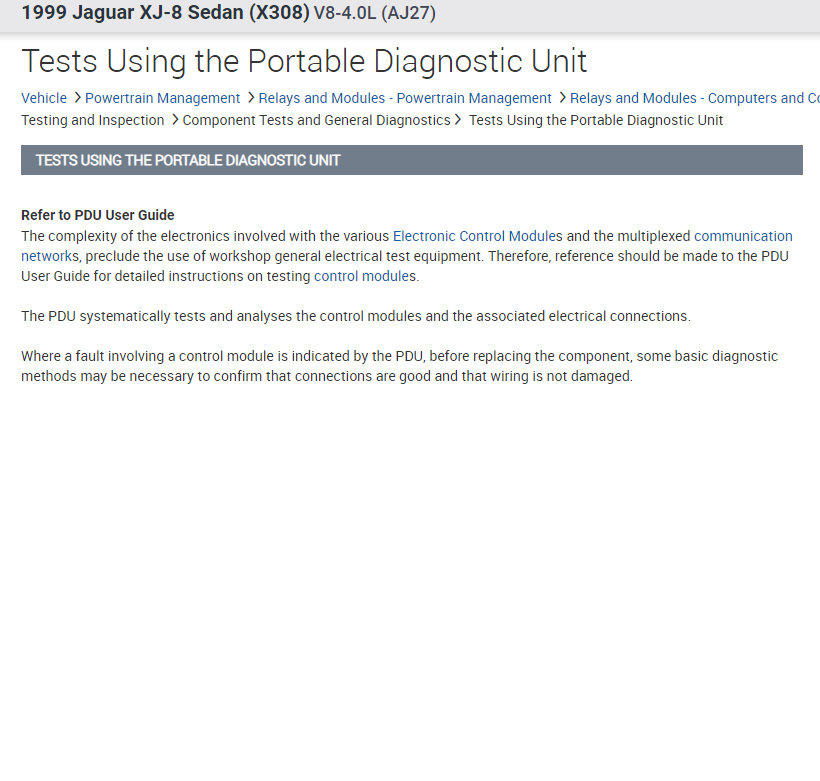
Task: Click chevron before Component Tests breadcrumb
Action: 174,120
